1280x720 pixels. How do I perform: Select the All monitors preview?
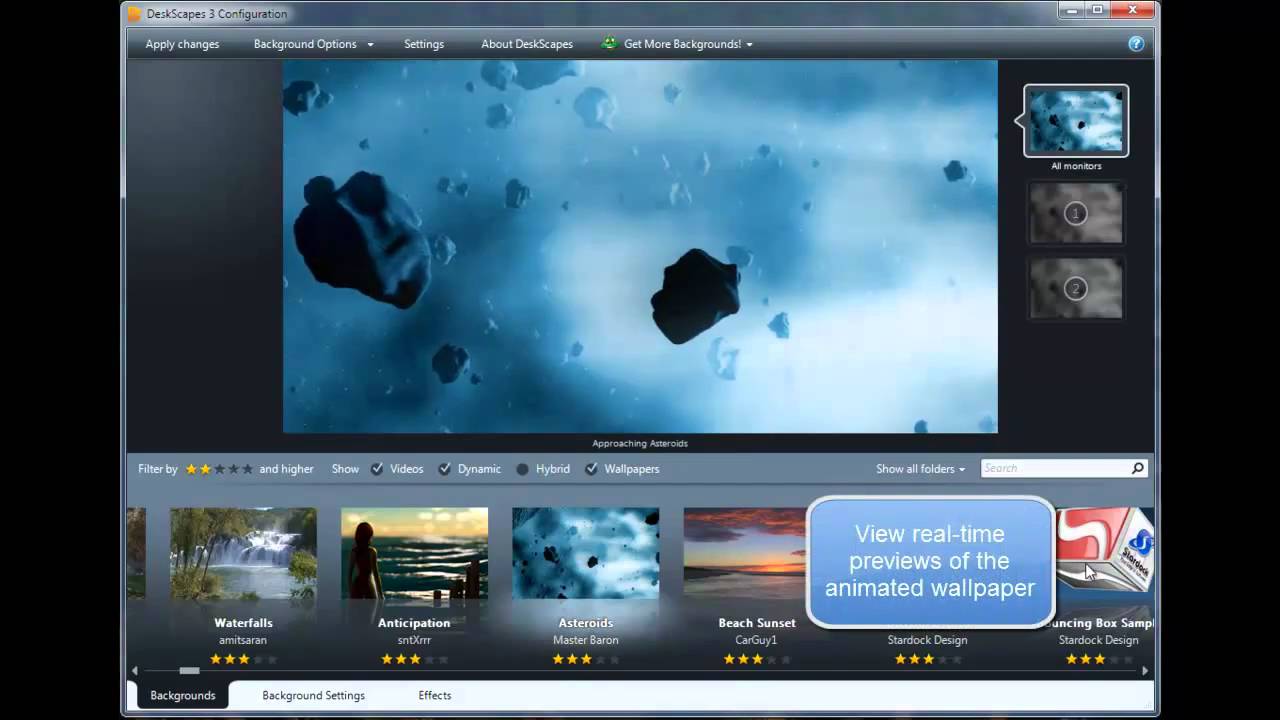tap(1076, 120)
